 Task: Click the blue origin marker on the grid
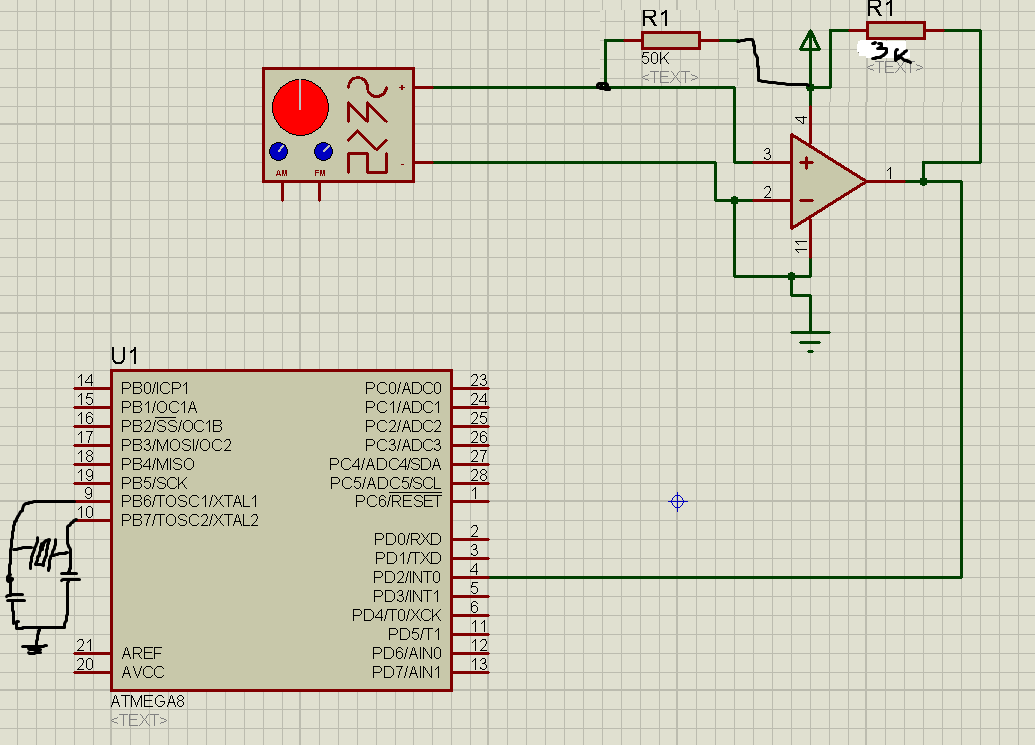pos(678,501)
